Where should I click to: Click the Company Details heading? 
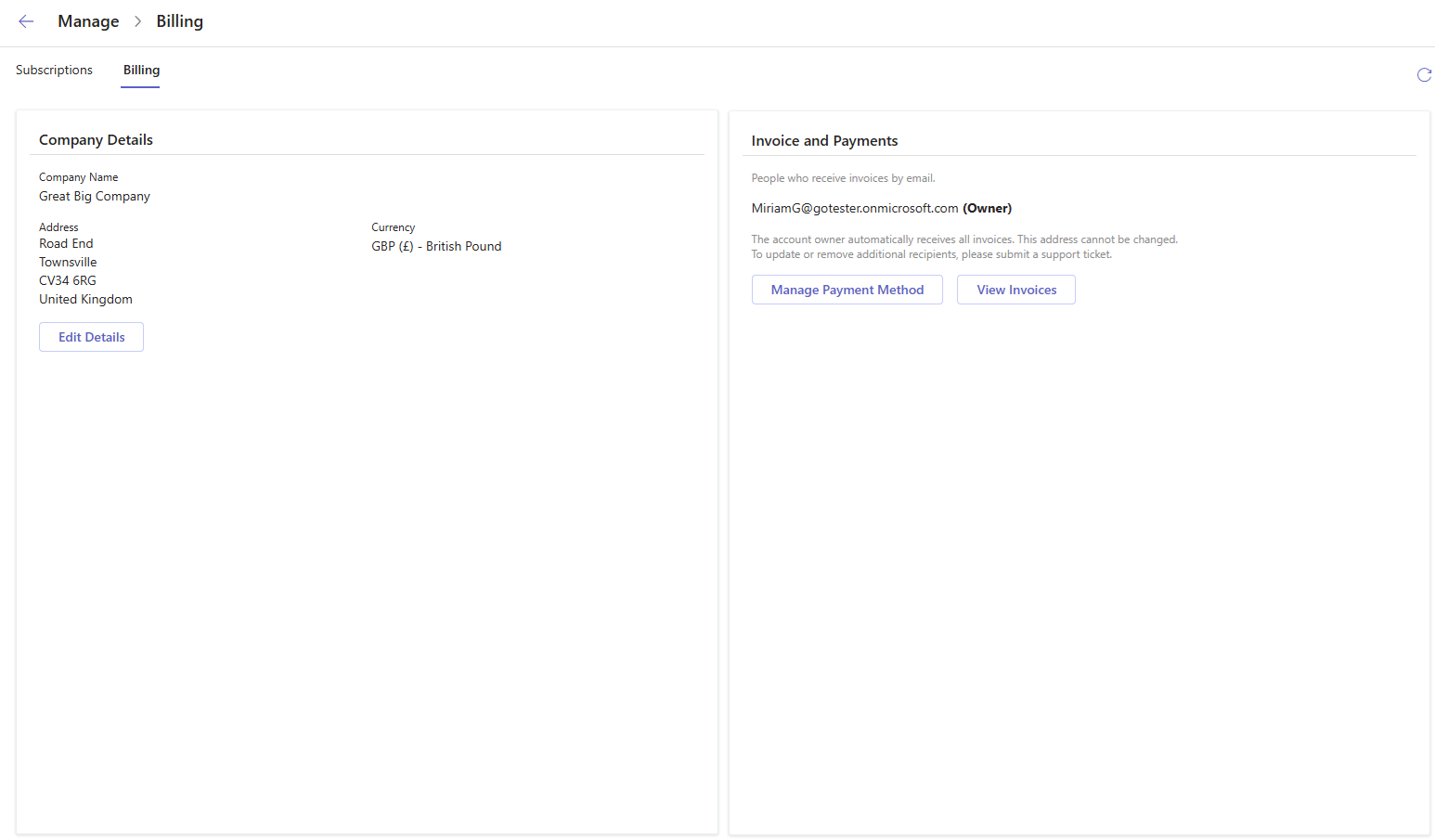click(96, 140)
